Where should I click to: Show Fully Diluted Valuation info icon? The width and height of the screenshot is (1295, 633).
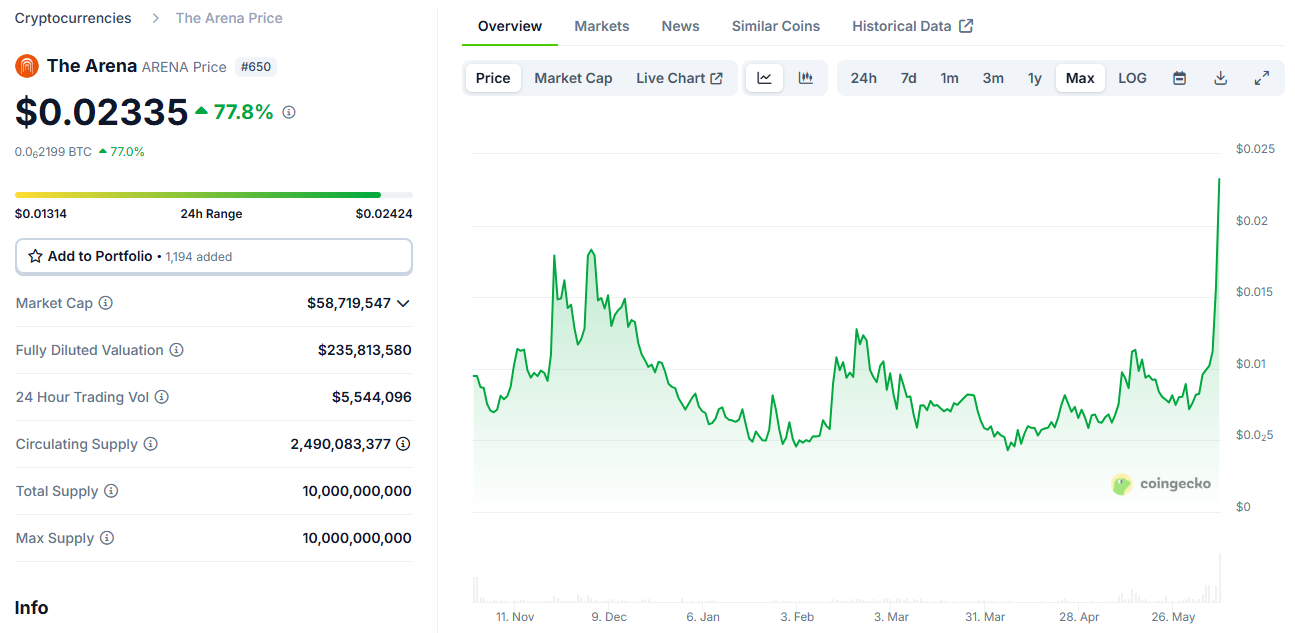pyautogui.click(x=176, y=350)
